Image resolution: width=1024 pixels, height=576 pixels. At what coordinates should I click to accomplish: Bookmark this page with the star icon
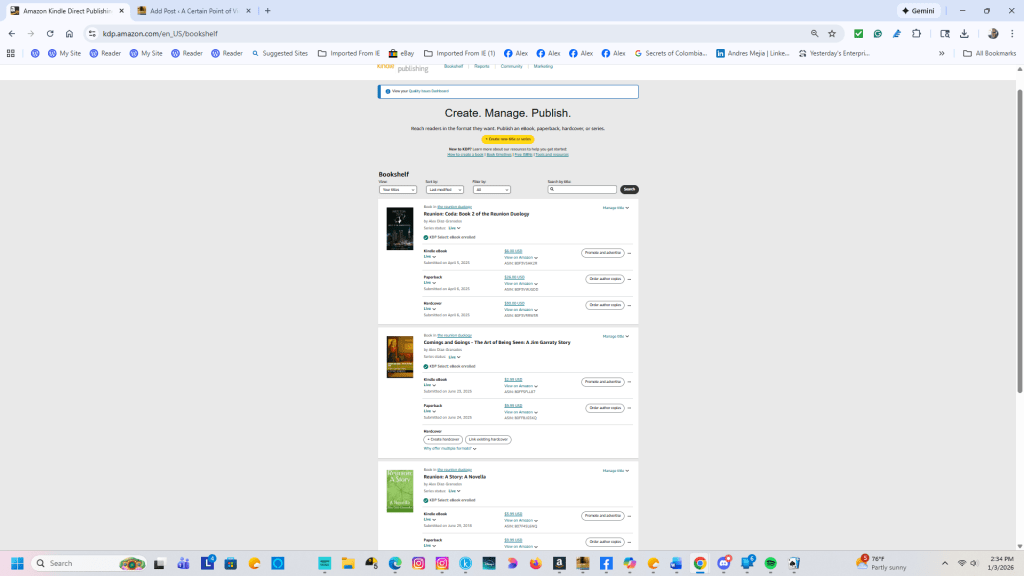(831, 33)
